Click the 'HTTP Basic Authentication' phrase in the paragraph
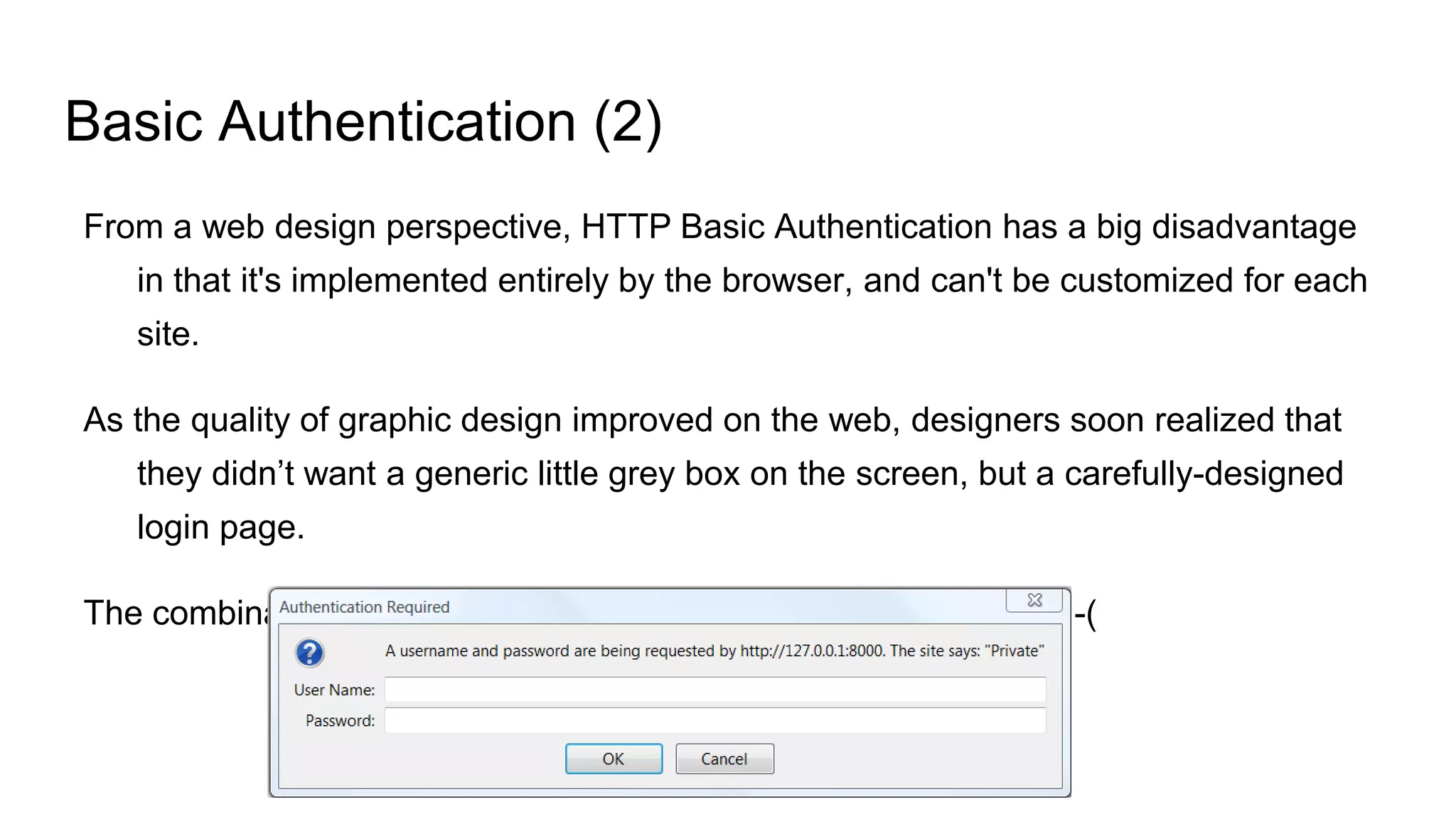1456x819 pixels. tap(786, 227)
